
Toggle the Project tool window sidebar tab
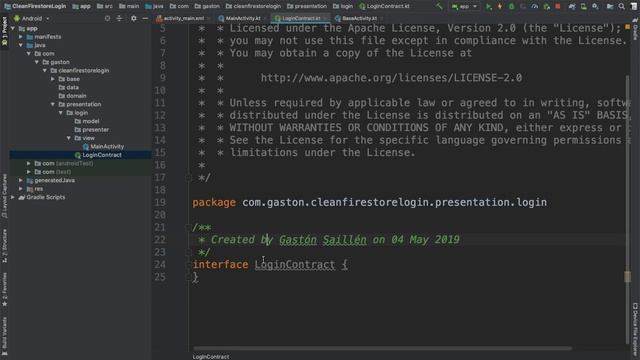click(x=4, y=32)
